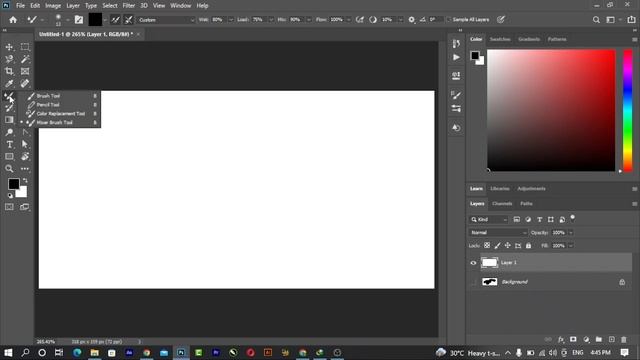Select the Horizontal Type tool

click(9, 144)
